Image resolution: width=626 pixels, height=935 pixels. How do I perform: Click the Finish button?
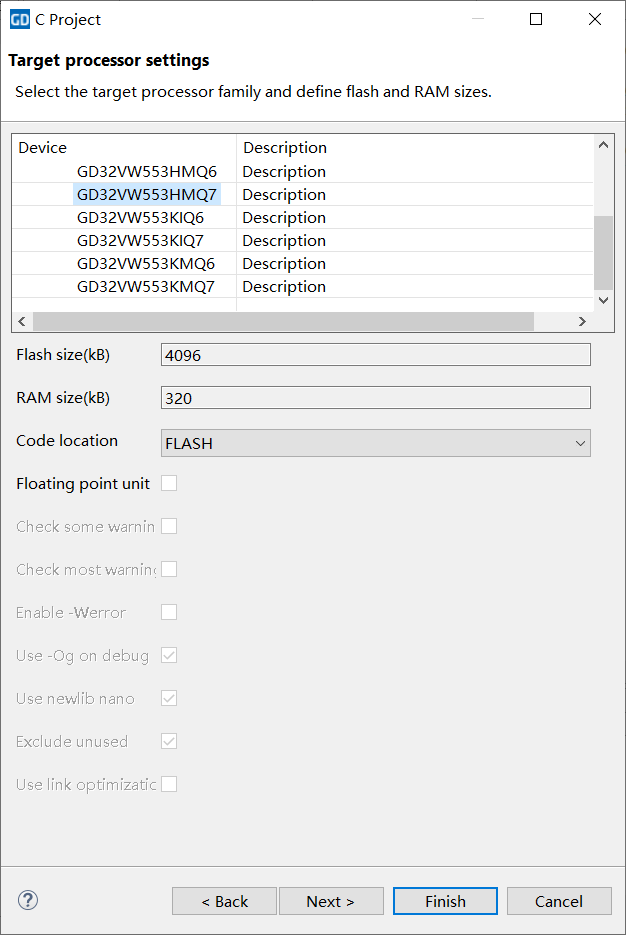pos(445,901)
